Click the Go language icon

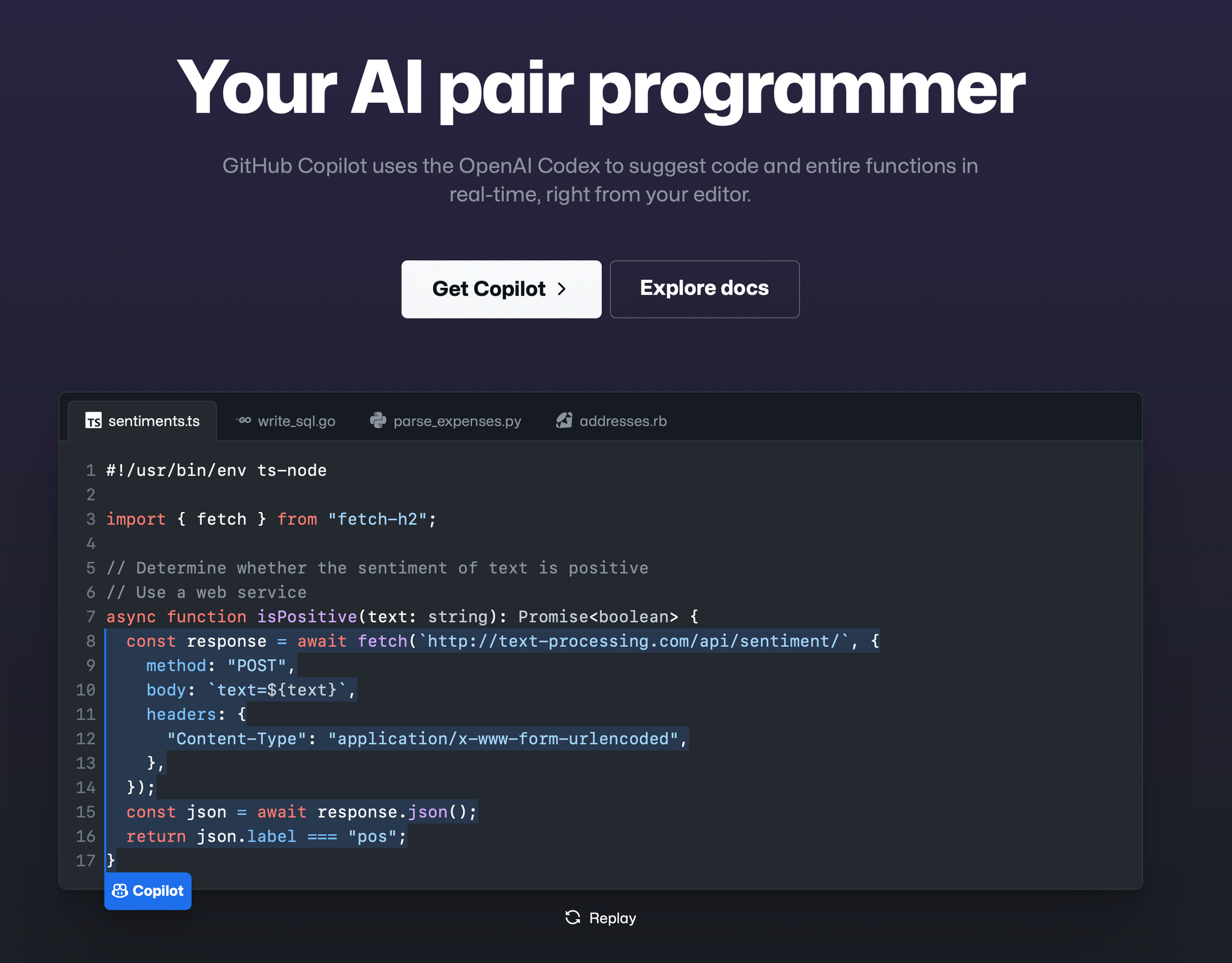243,420
